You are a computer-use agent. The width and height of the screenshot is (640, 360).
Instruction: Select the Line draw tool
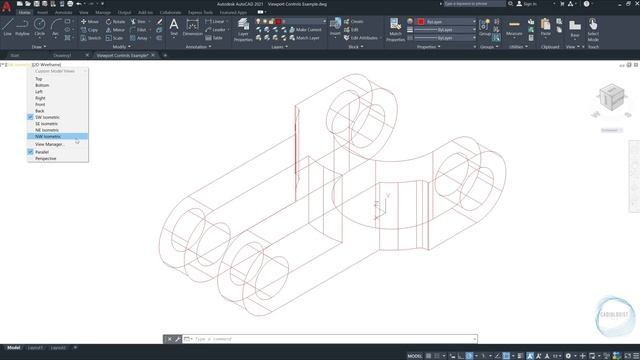click(x=7, y=27)
